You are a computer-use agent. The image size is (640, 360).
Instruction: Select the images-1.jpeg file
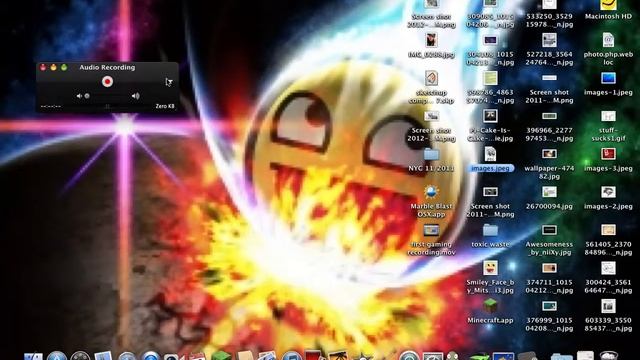[608, 78]
